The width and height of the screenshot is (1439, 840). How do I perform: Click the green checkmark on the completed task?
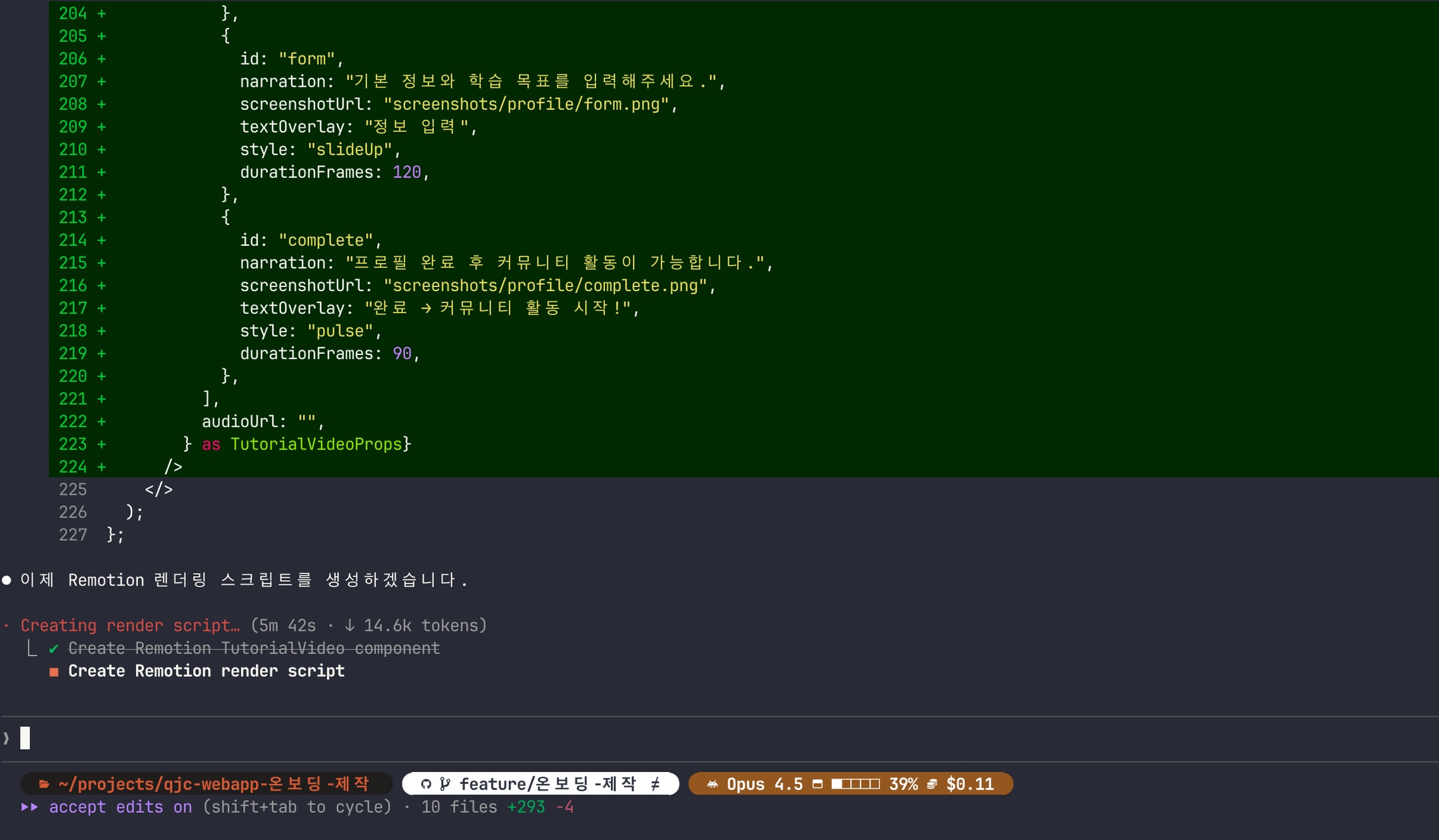click(x=54, y=648)
